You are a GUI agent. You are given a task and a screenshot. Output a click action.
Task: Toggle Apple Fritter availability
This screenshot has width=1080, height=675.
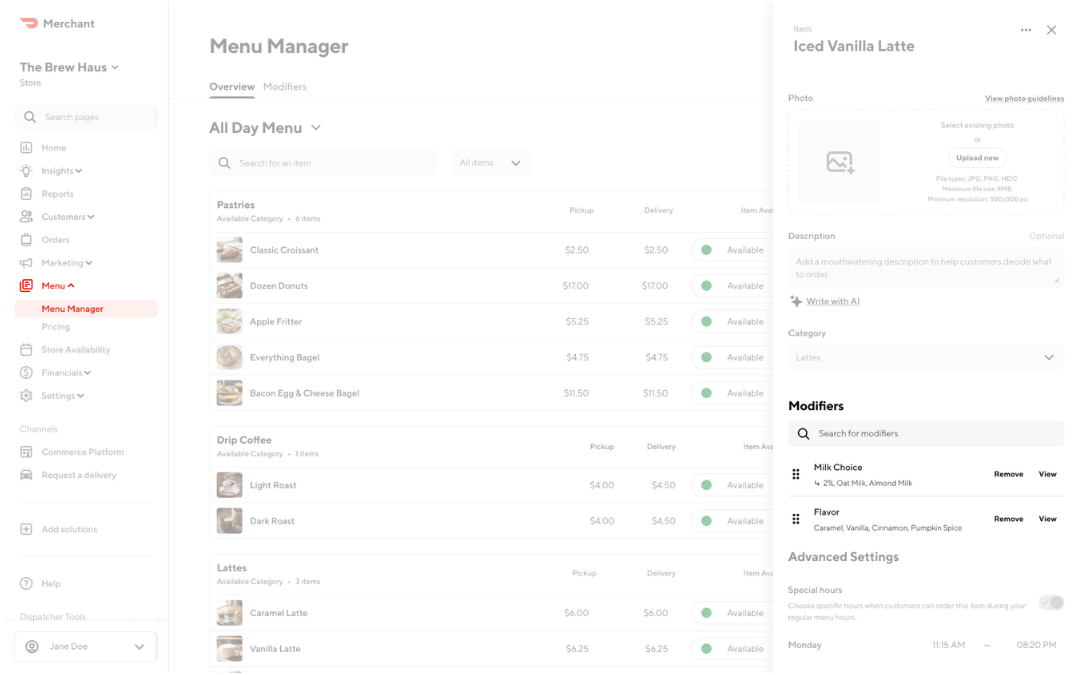click(732, 322)
